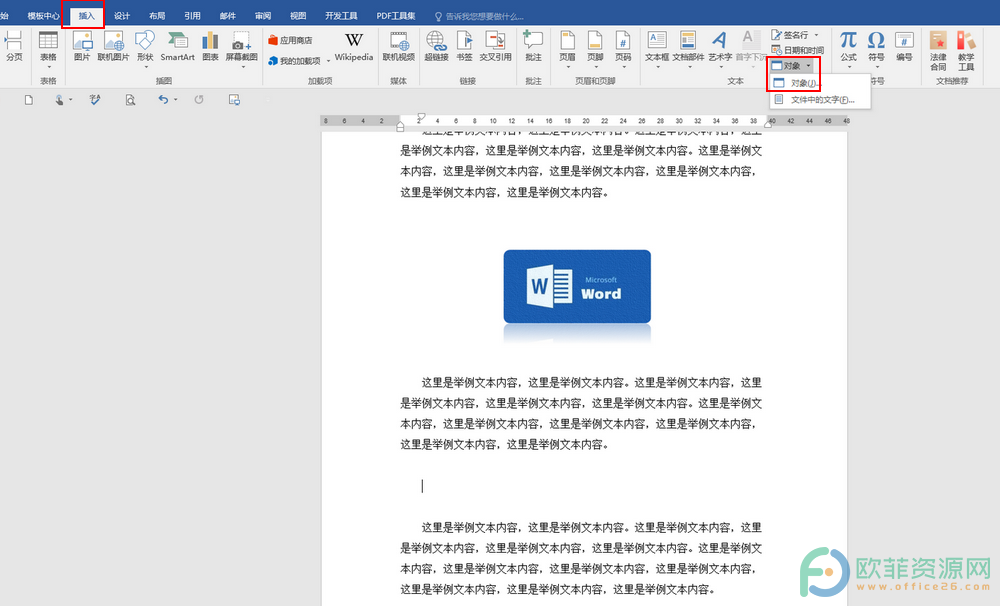Click the first-line indent marker on ruler

point(420,117)
